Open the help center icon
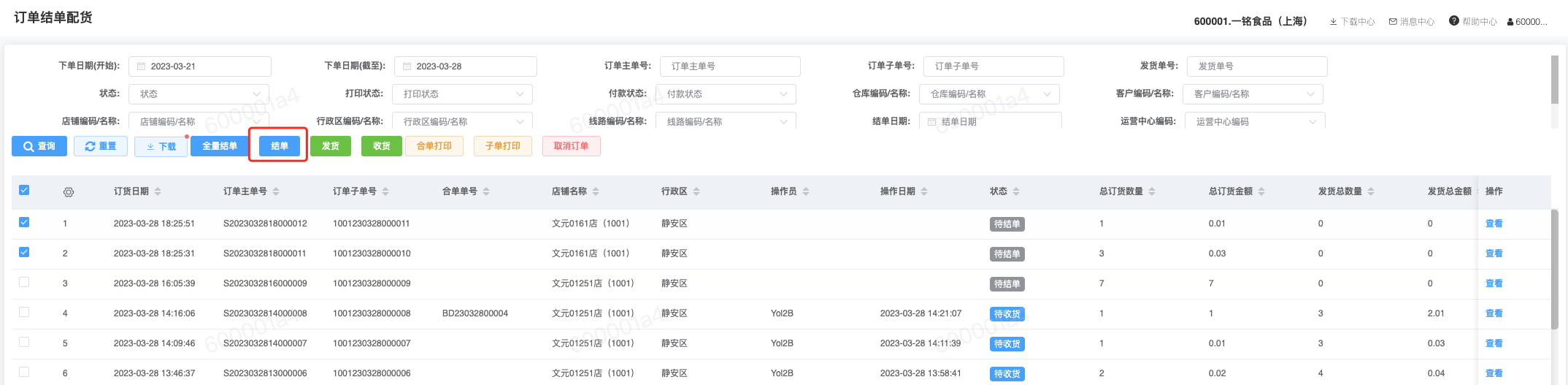 tap(1453, 21)
